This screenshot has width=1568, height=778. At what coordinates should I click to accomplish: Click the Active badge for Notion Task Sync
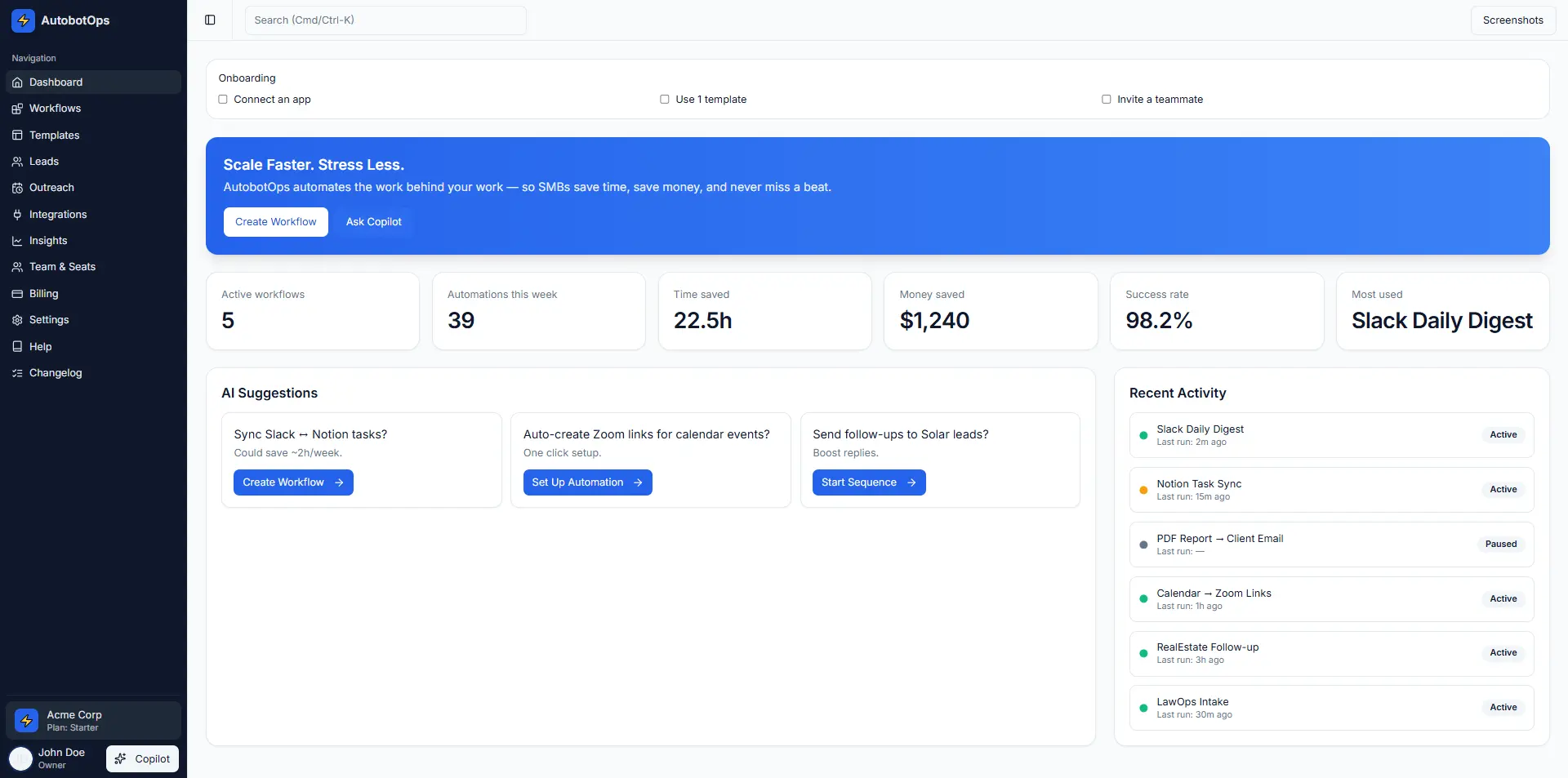point(1503,490)
